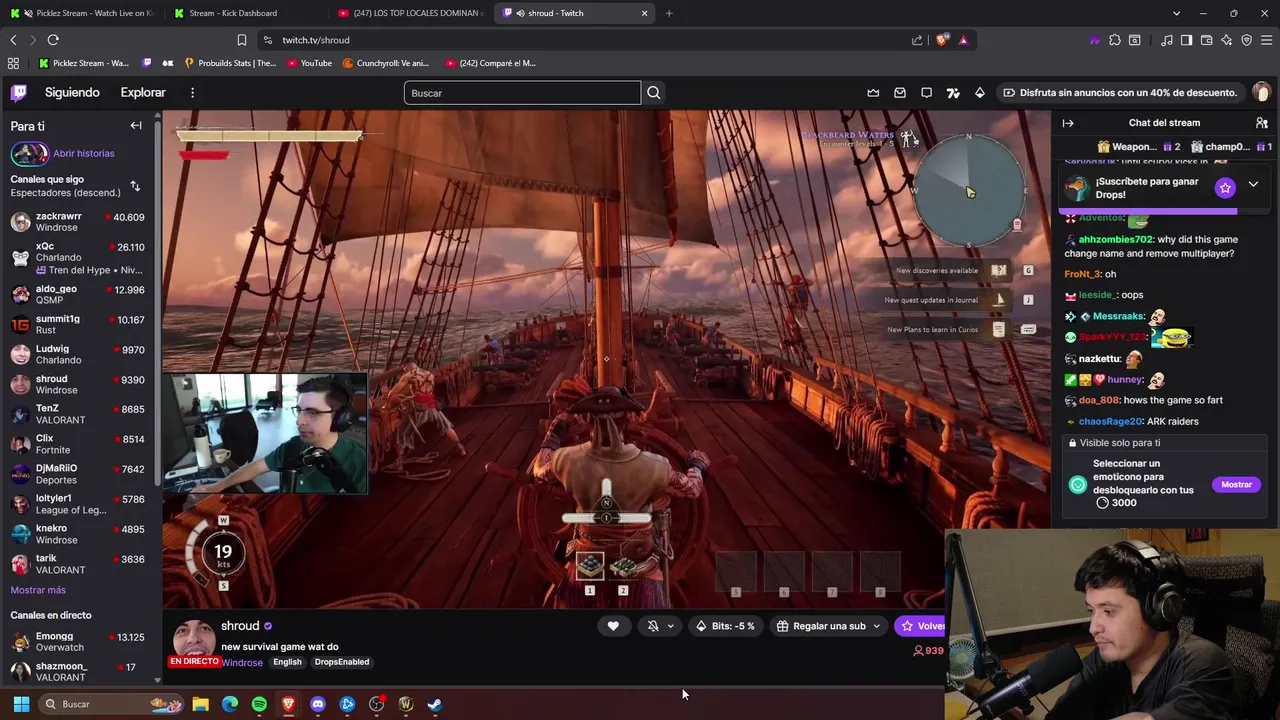Viewport: 1280px width, 720px height.
Task: Toggle the browser sidebar panel icon
Action: tap(1186, 40)
